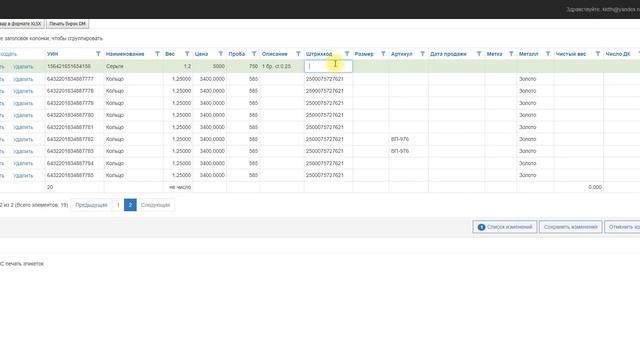Open filter for Дата продажи column
This screenshot has width=640, height=360.
pos(479,54)
